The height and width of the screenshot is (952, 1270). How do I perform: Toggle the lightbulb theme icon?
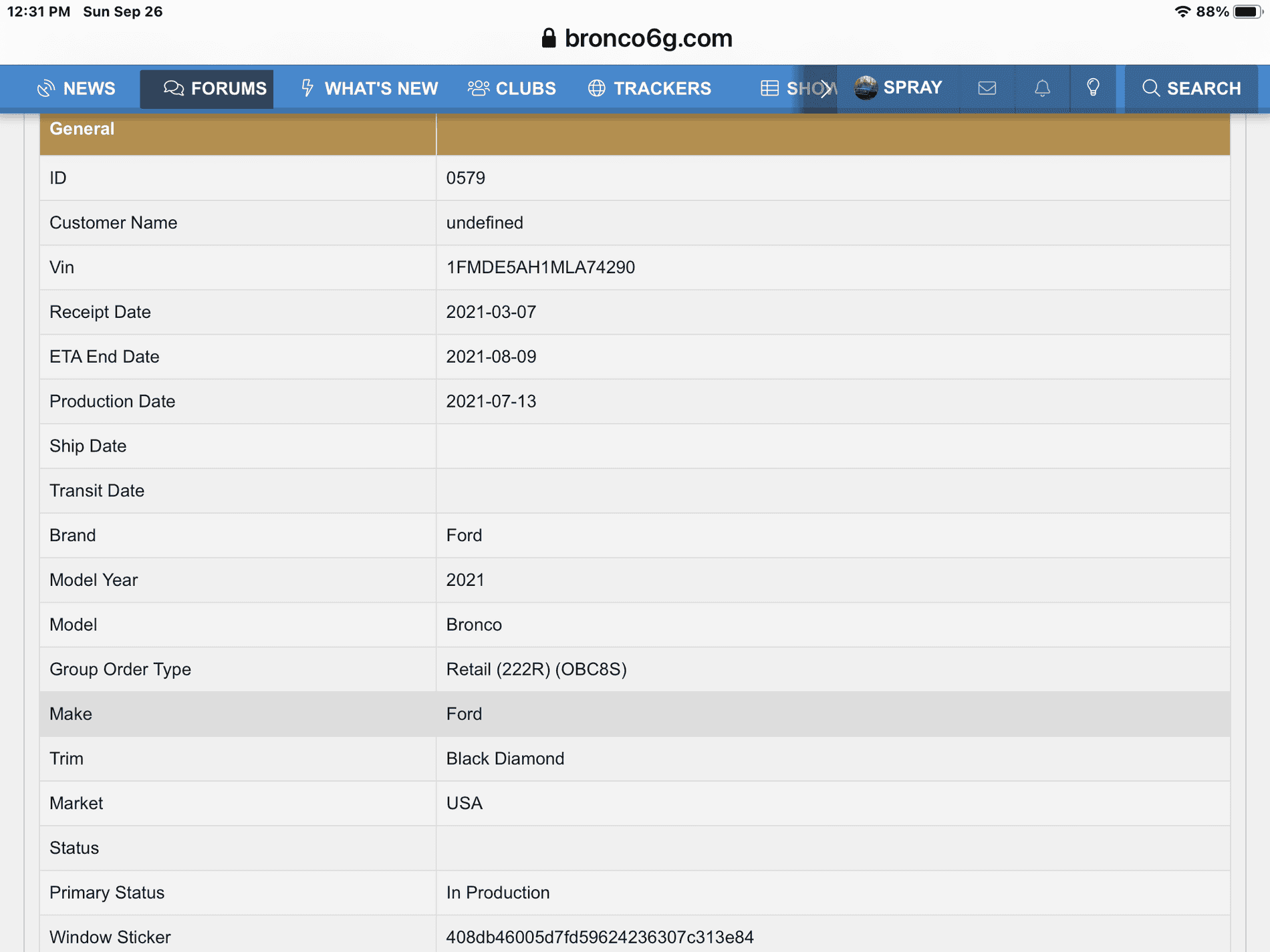pyautogui.click(x=1093, y=88)
